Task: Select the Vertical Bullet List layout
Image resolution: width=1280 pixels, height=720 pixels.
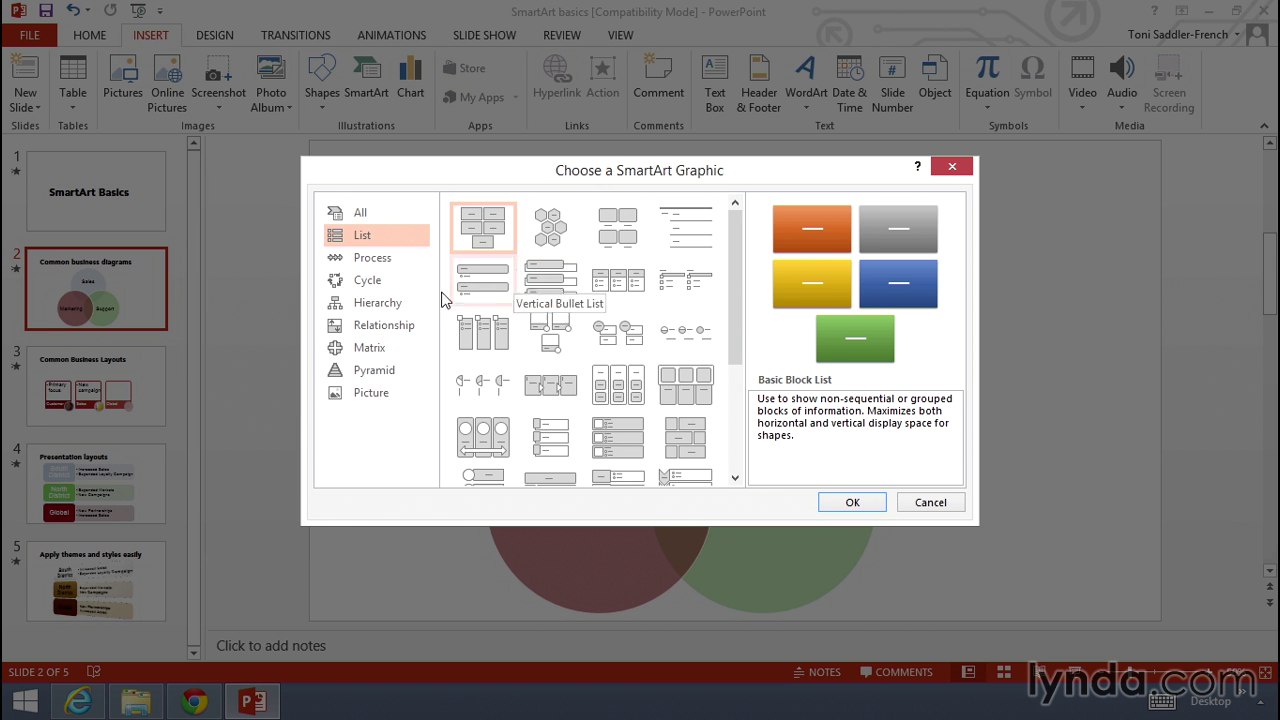Action: [483, 280]
